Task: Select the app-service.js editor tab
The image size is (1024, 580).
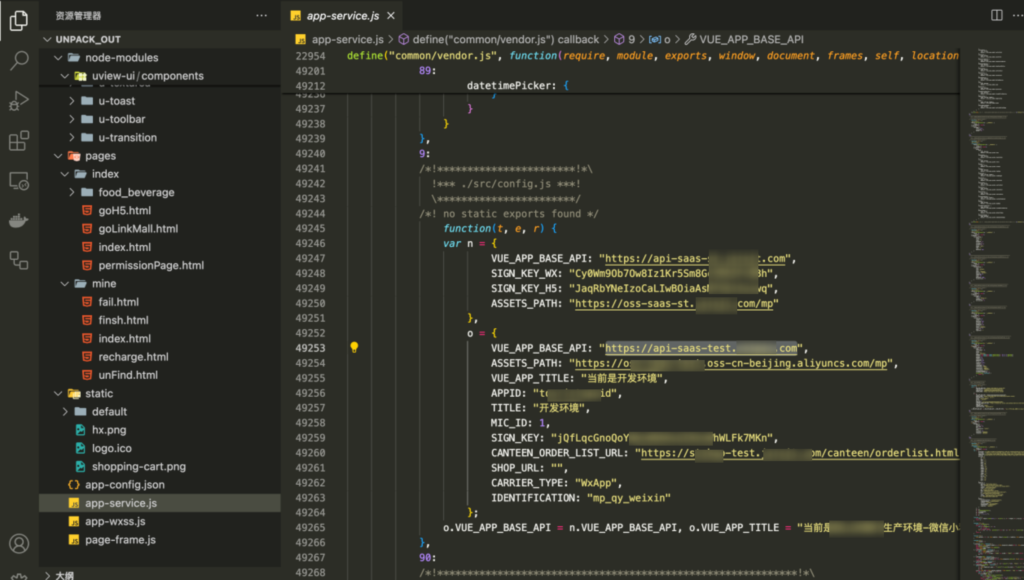Action: click(x=343, y=15)
